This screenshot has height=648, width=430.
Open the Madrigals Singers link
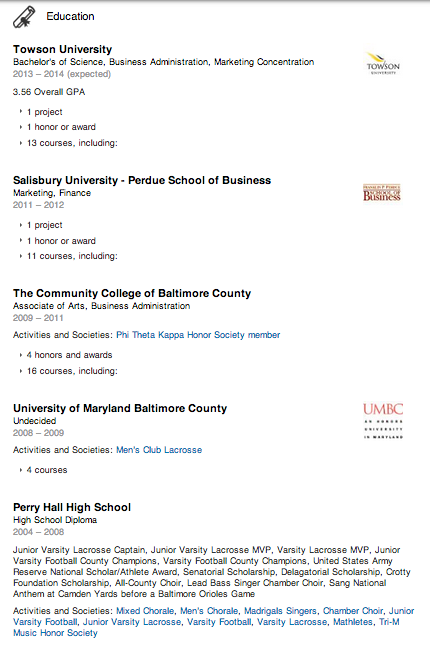pos(280,611)
